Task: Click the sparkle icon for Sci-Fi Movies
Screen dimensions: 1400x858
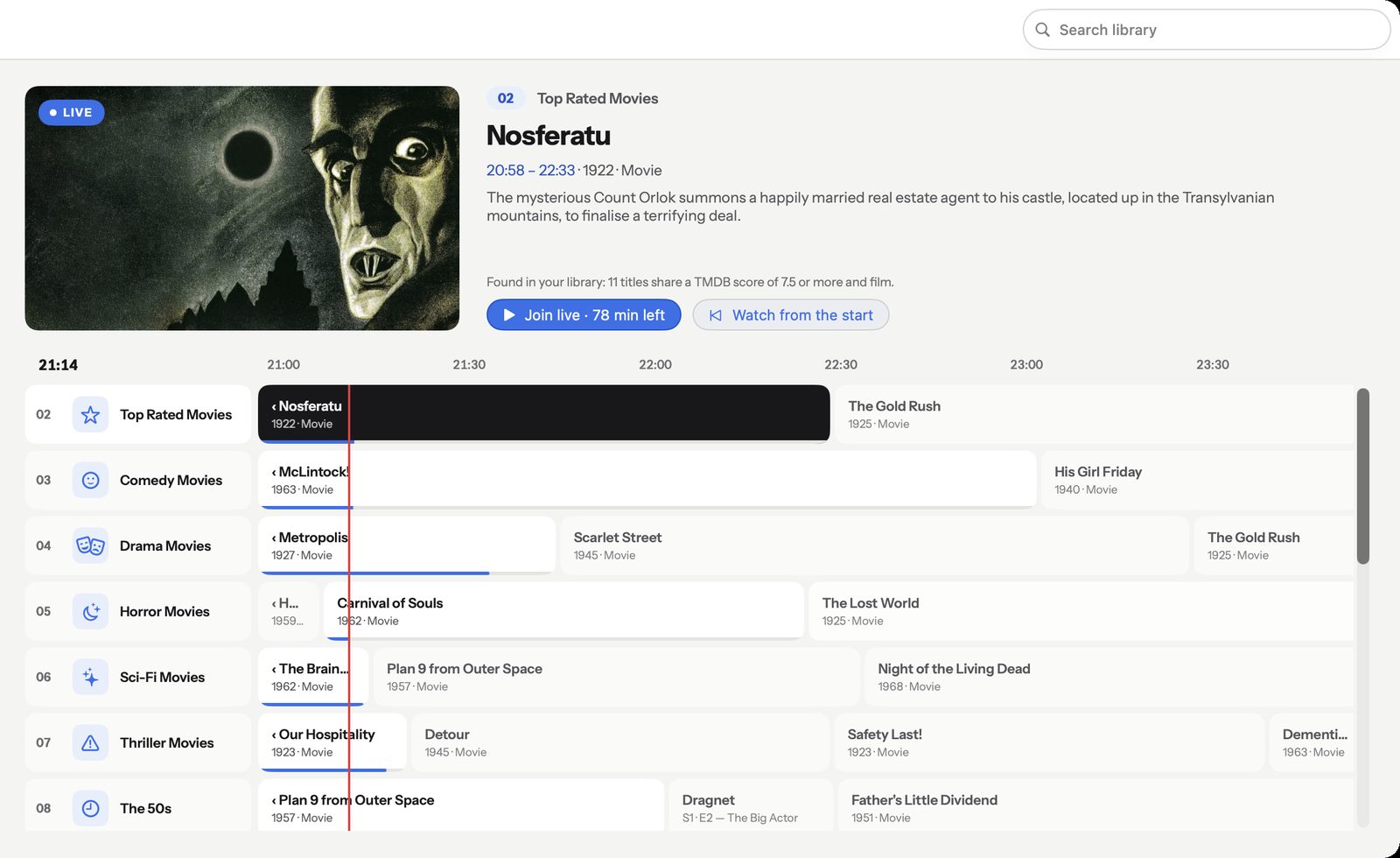Action: click(90, 677)
